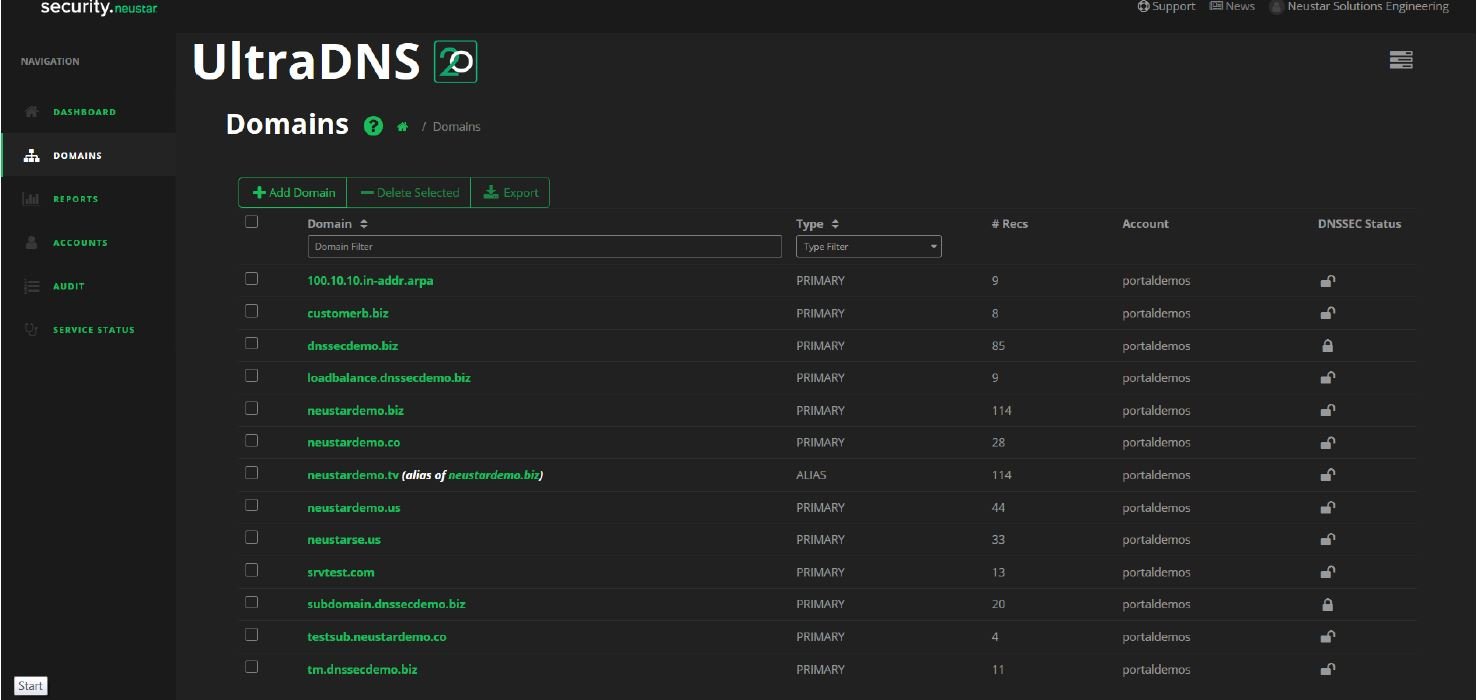Click DNSSEC unlocked icon for neustardemo.biz
Viewport: 1477px width, 700px height.
1327,410
